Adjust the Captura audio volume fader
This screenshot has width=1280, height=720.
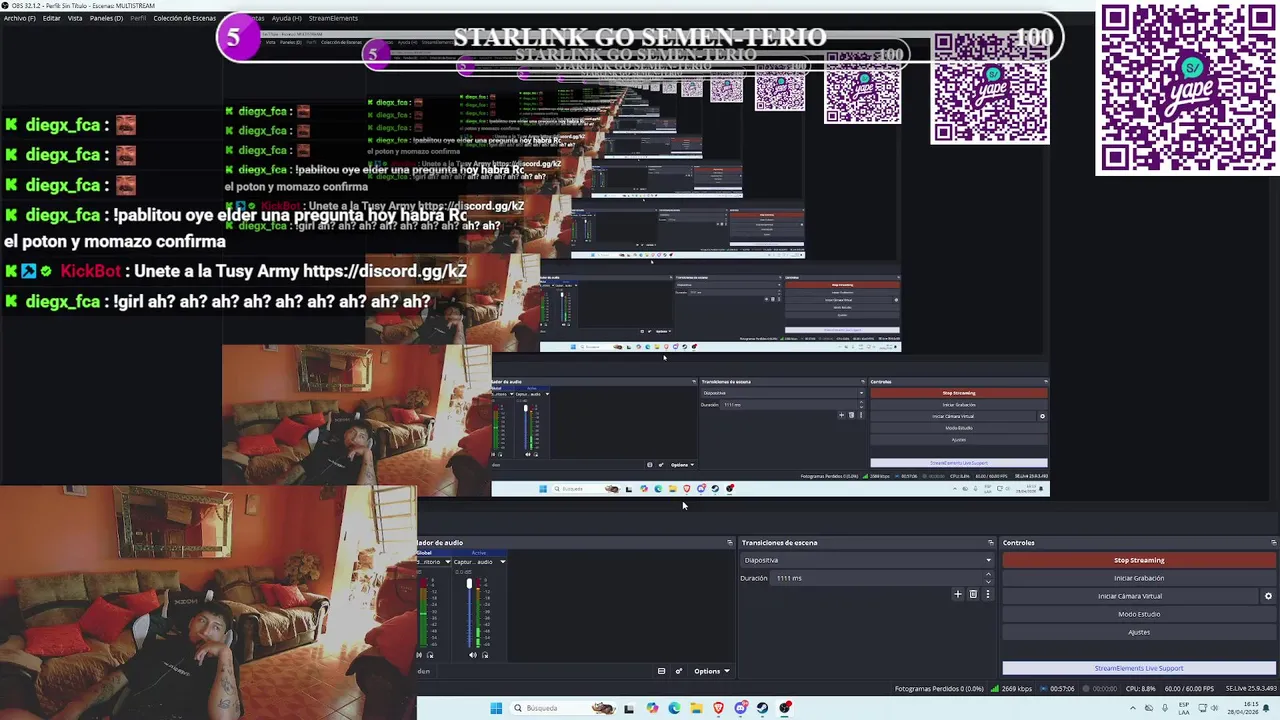pyautogui.click(x=469, y=584)
